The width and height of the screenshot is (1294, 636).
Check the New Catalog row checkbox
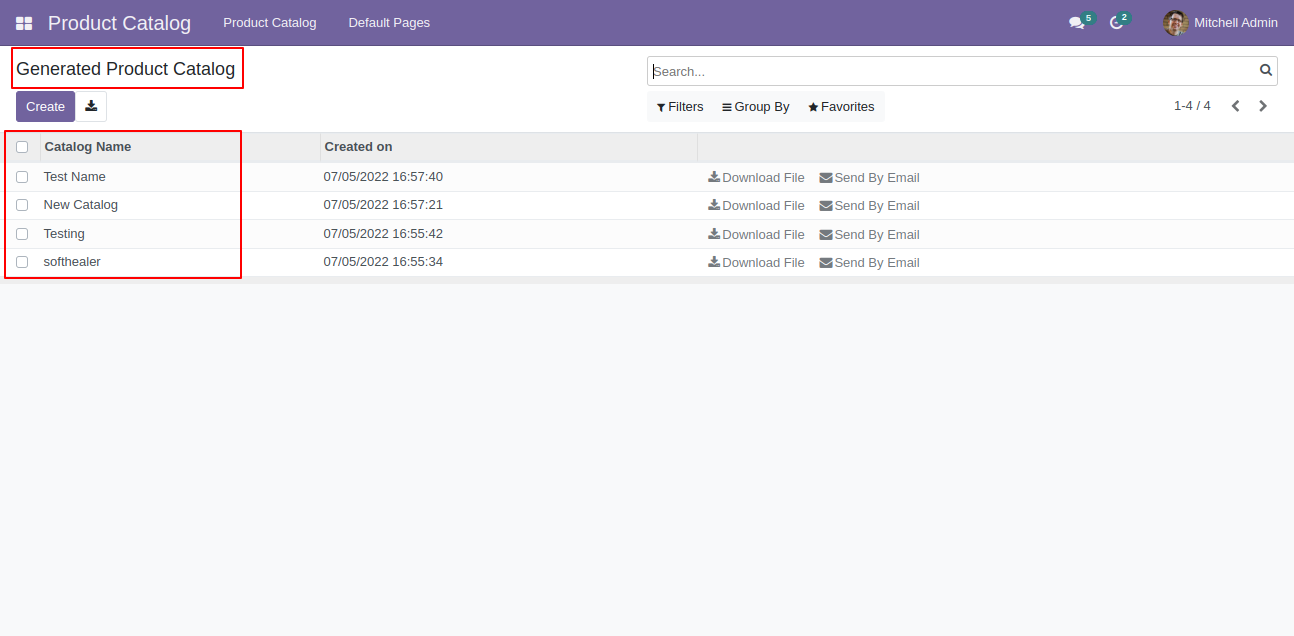tap(22, 205)
